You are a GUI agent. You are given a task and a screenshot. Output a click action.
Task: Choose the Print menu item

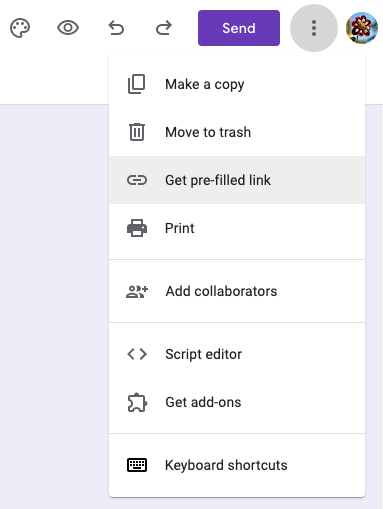[237, 228]
